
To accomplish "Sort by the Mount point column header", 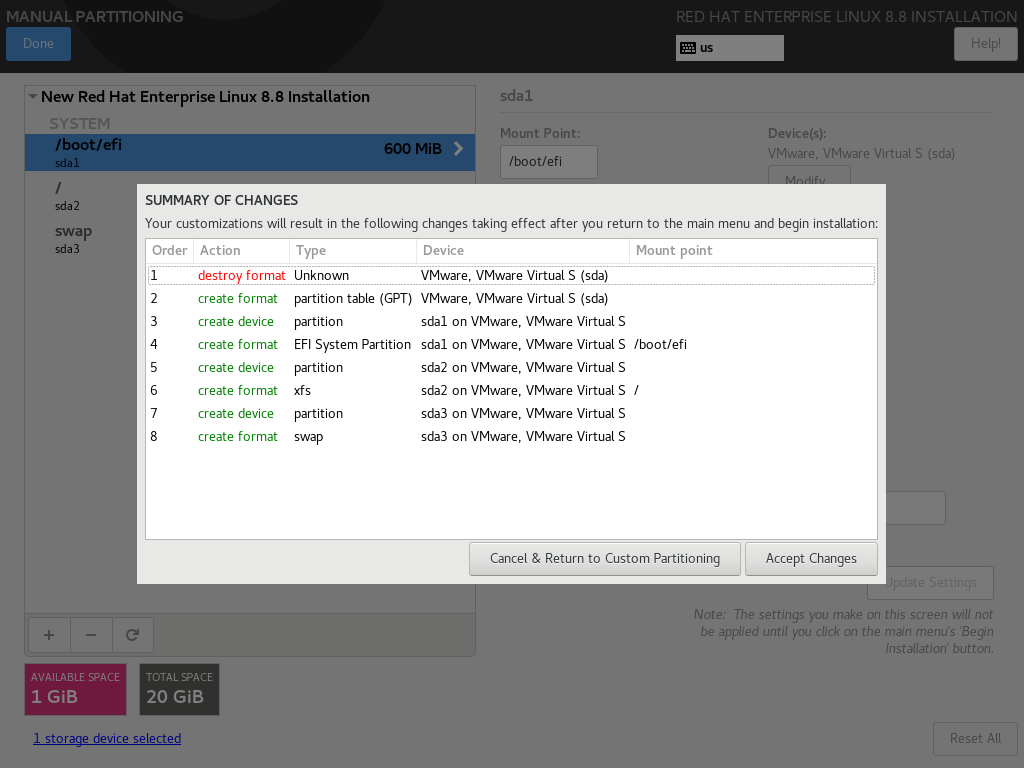I will 753,251.
